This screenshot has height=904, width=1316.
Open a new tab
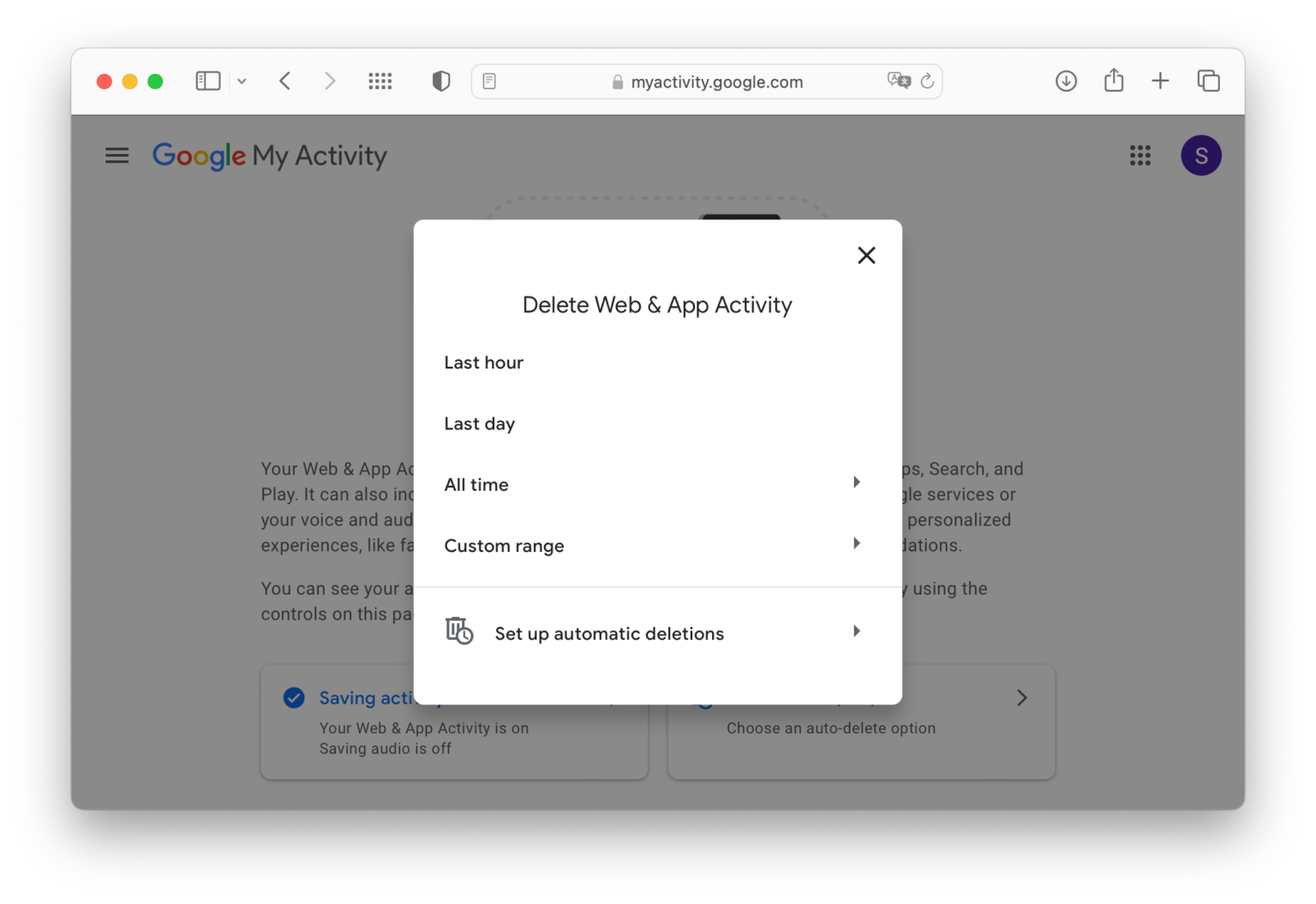coord(1160,81)
